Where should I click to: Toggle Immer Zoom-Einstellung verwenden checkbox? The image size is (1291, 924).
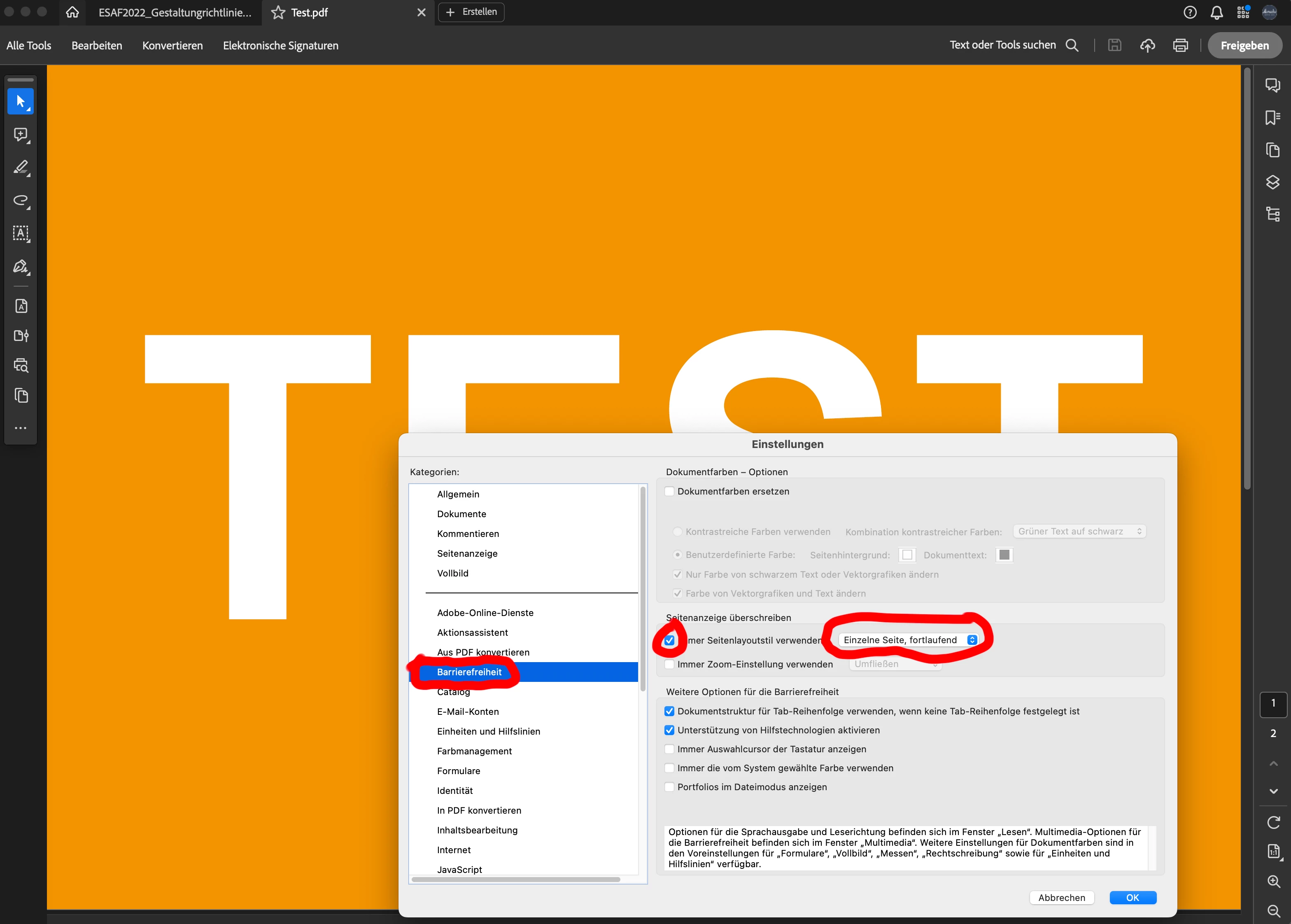669,664
